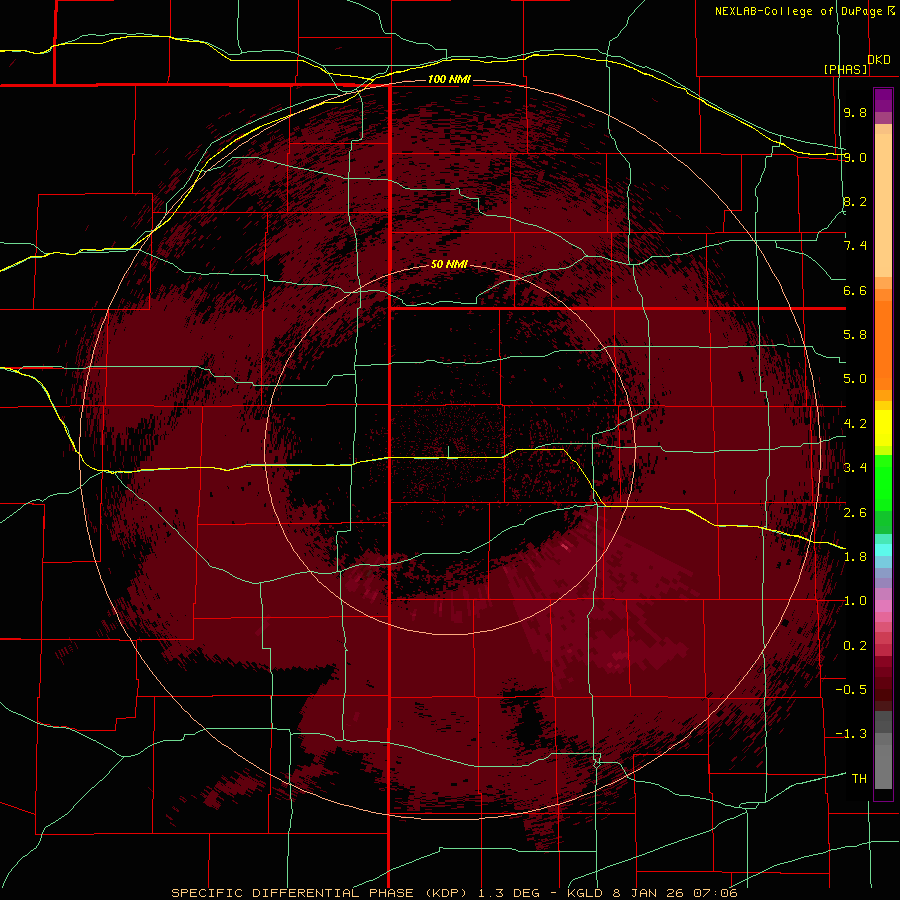Click the DKD label near the color scale

click(879, 60)
